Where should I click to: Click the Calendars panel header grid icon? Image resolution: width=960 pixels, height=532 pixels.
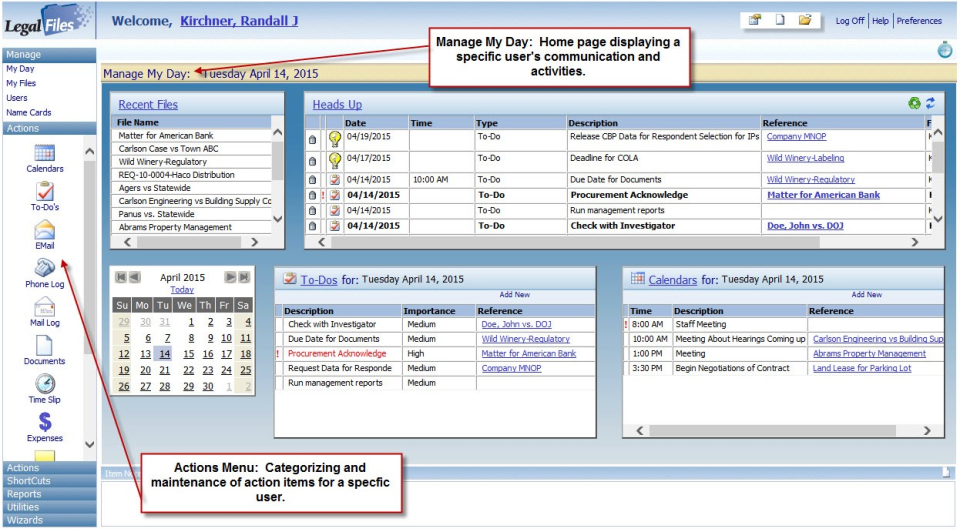[637, 279]
